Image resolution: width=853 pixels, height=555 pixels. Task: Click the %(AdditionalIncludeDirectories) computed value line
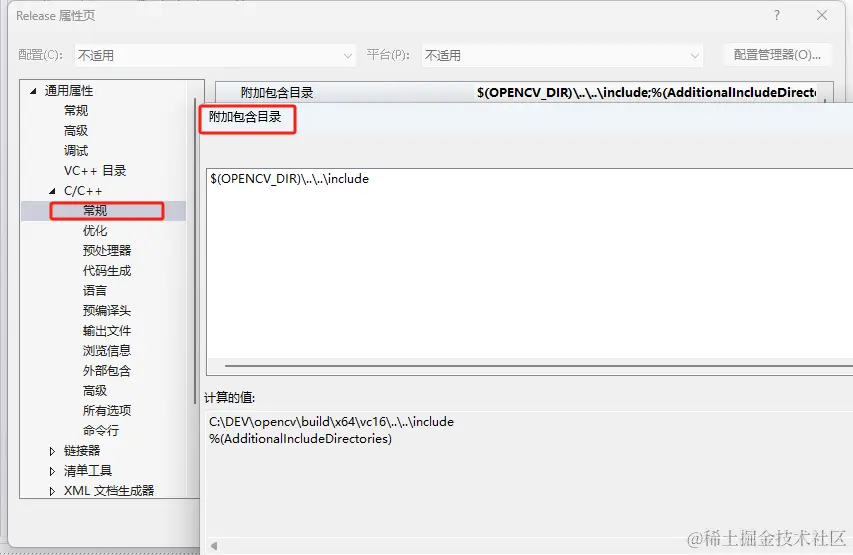(x=300, y=439)
